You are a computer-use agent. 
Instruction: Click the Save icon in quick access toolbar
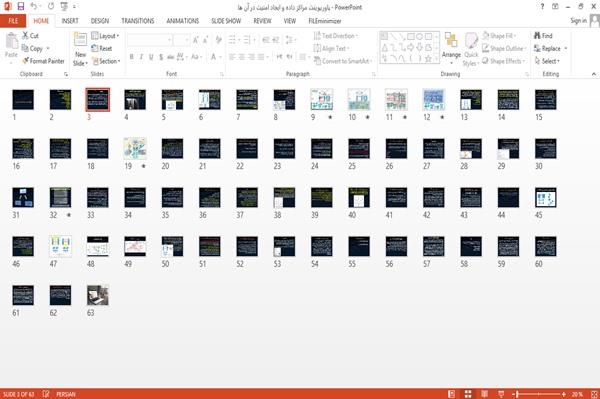coord(21,7)
